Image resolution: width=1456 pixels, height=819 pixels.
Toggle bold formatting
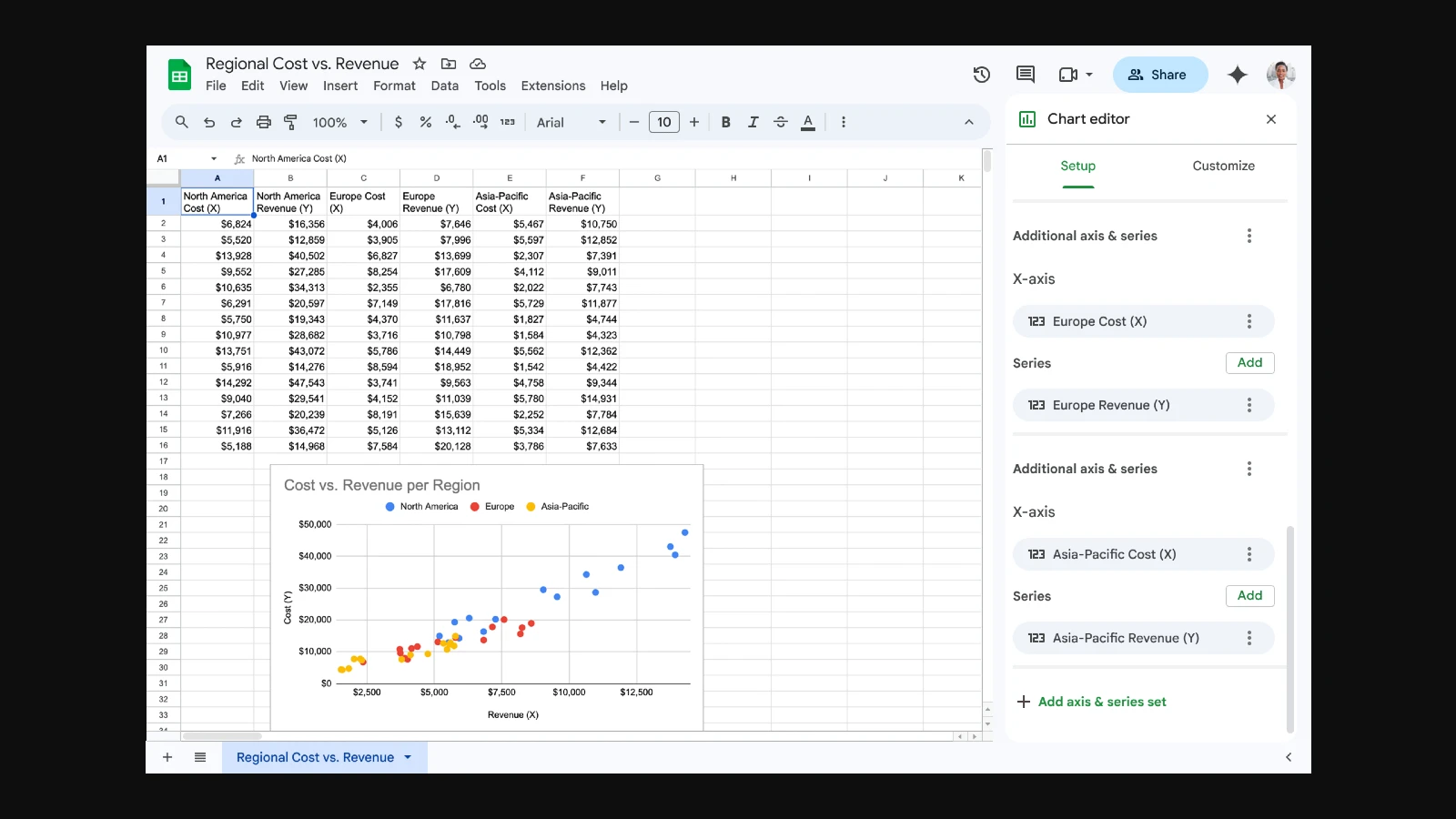click(x=726, y=122)
